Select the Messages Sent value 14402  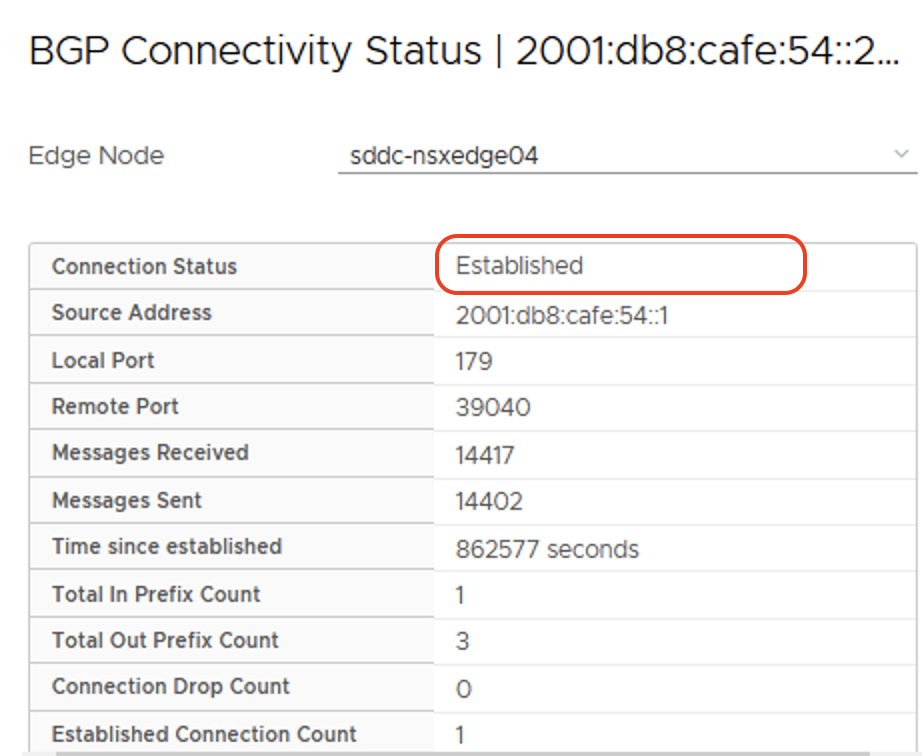coord(489,501)
